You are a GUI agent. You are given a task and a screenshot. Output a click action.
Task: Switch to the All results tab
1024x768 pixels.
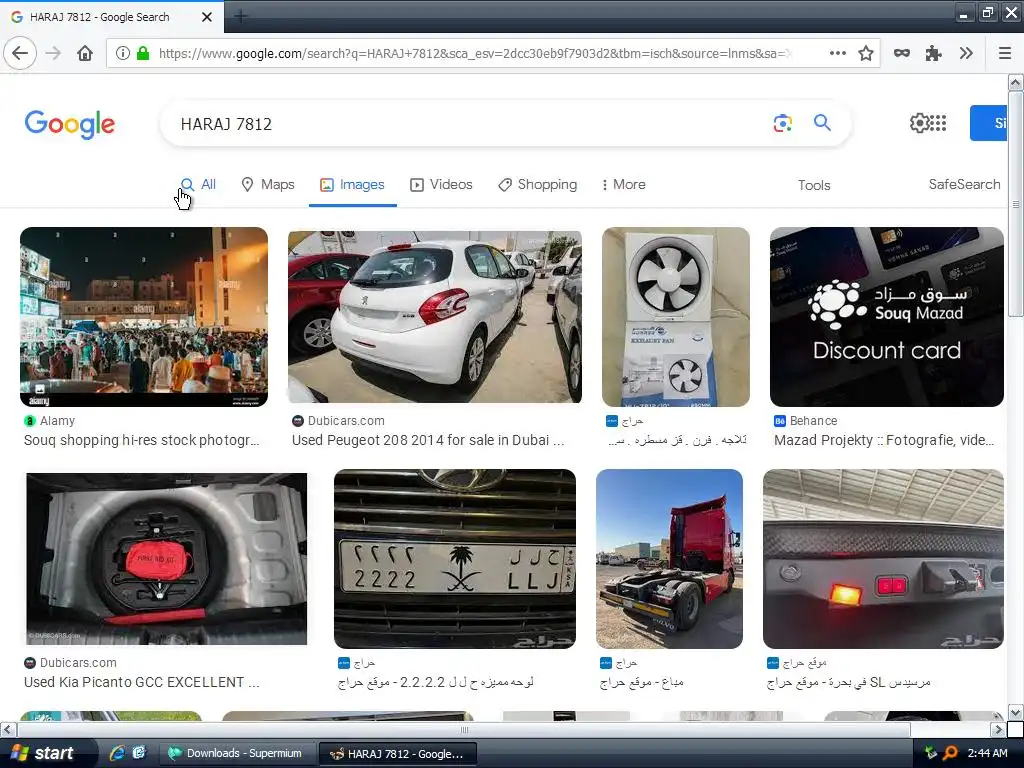pyautogui.click(x=198, y=185)
